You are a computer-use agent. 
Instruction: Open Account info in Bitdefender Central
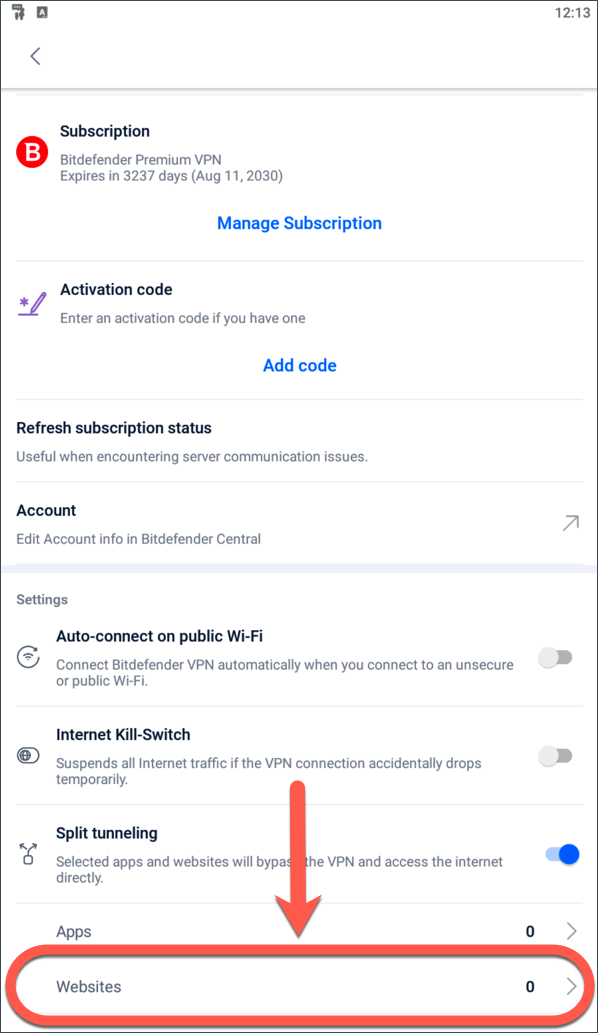pyautogui.click(x=300, y=524)
